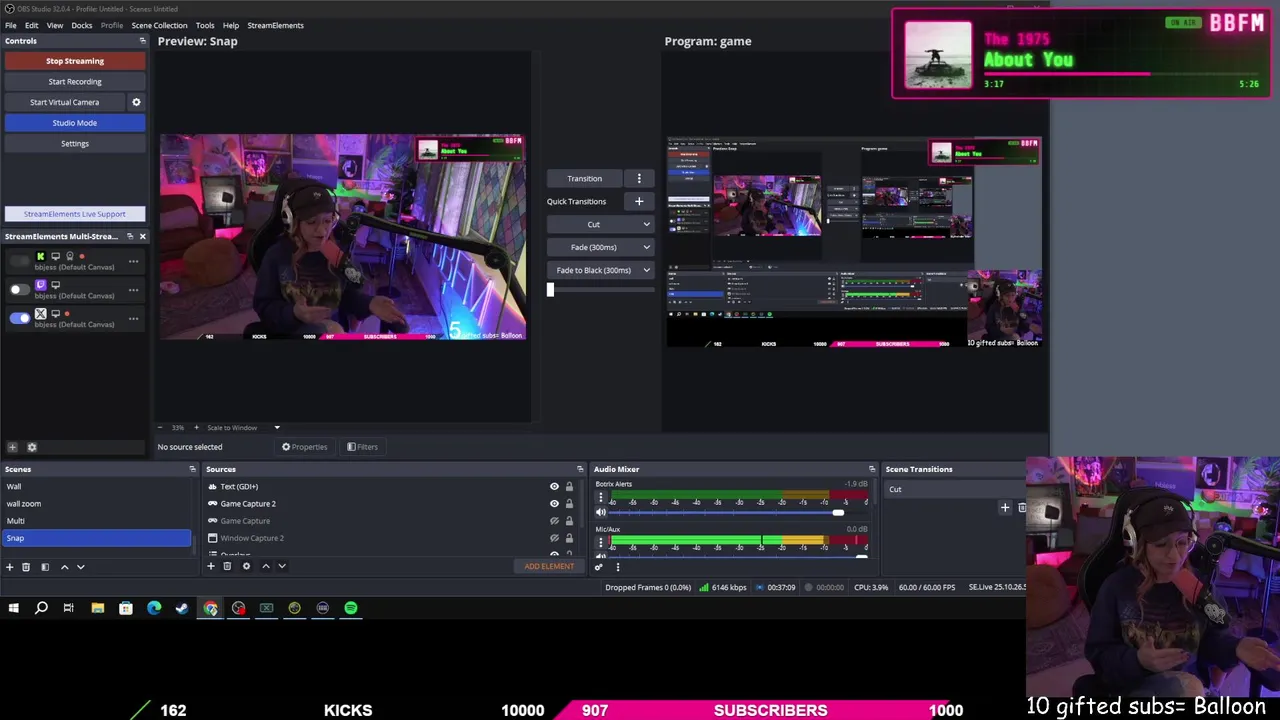The width and height of the screenshot is (1280, 720).
Task: Move scene up arrow in Scenes toolbar
Action: pos(64,567)
